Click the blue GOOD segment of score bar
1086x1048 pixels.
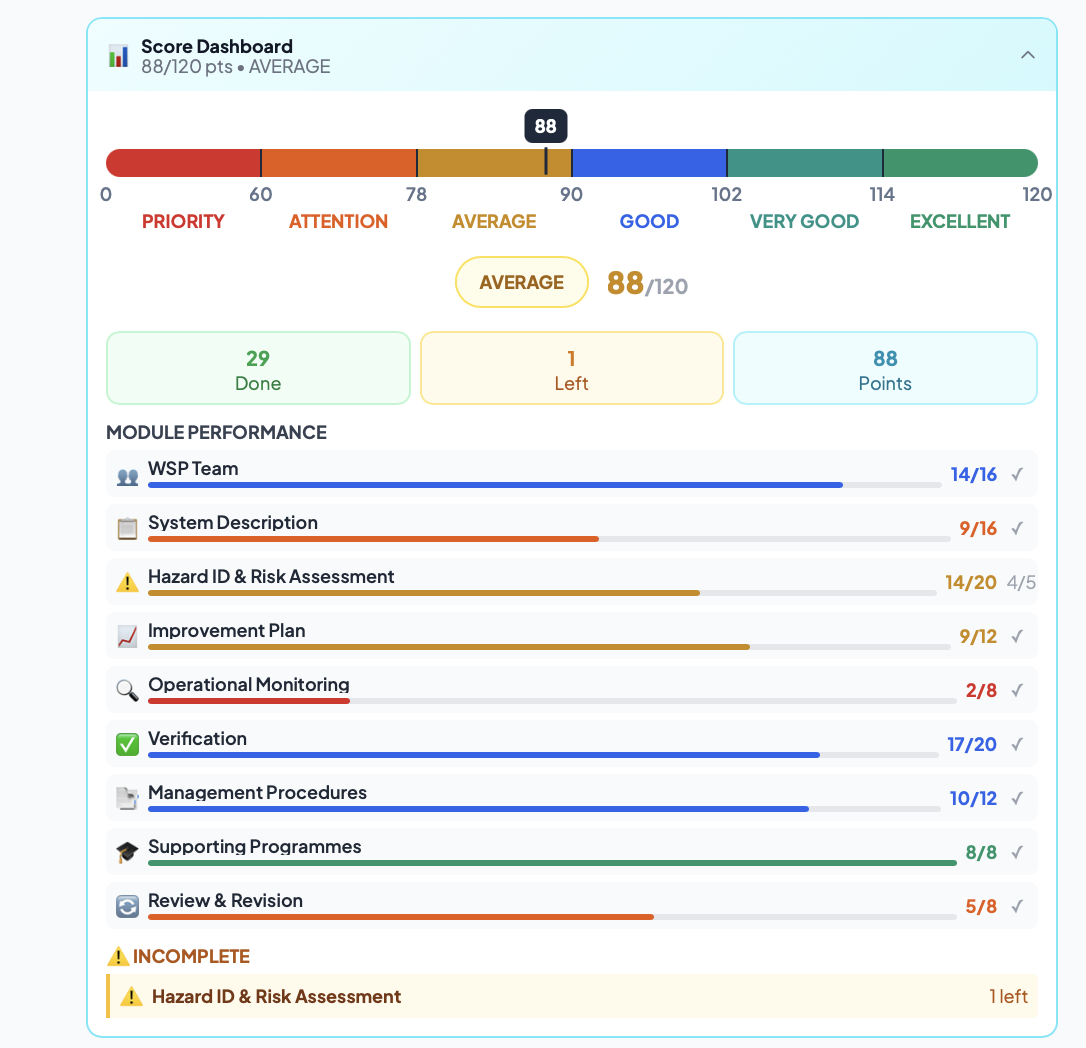[650, 163]
